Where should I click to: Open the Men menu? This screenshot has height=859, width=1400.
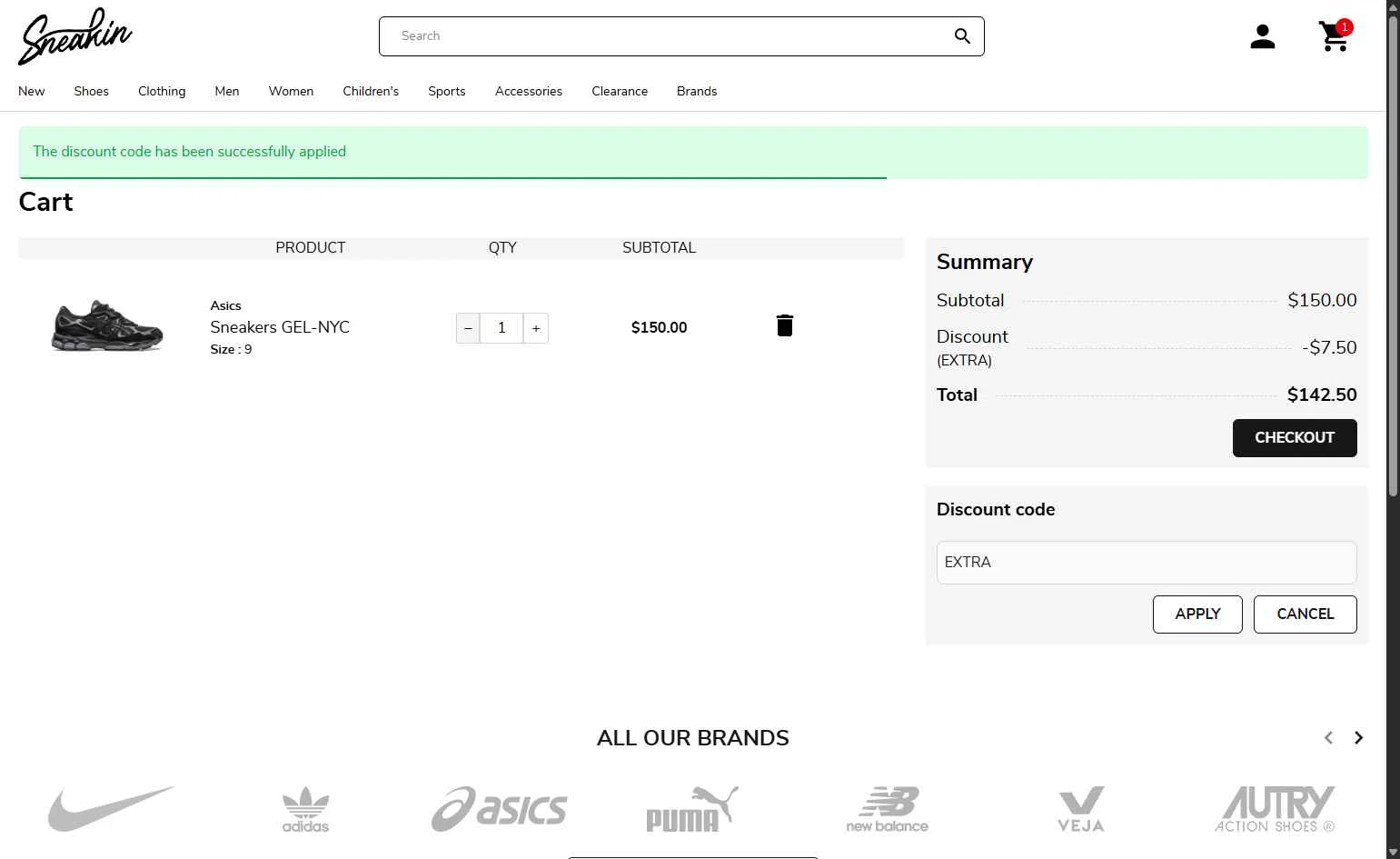(x=227, y=91)
